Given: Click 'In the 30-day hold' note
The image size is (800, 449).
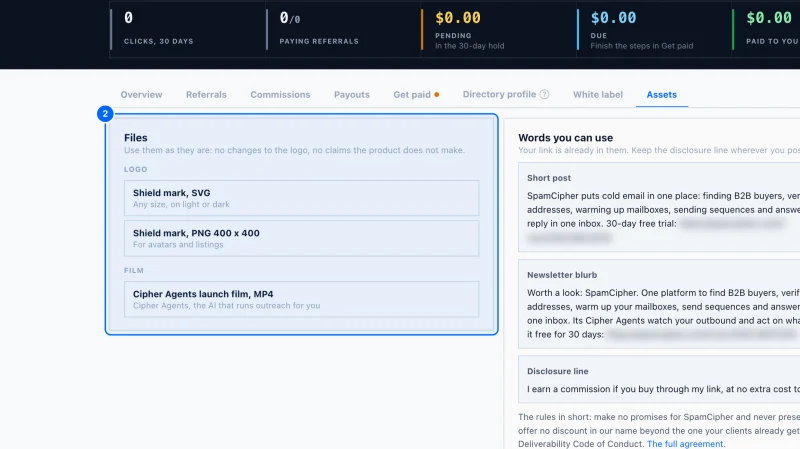Looking at the screenshot, I should point(469,46).
